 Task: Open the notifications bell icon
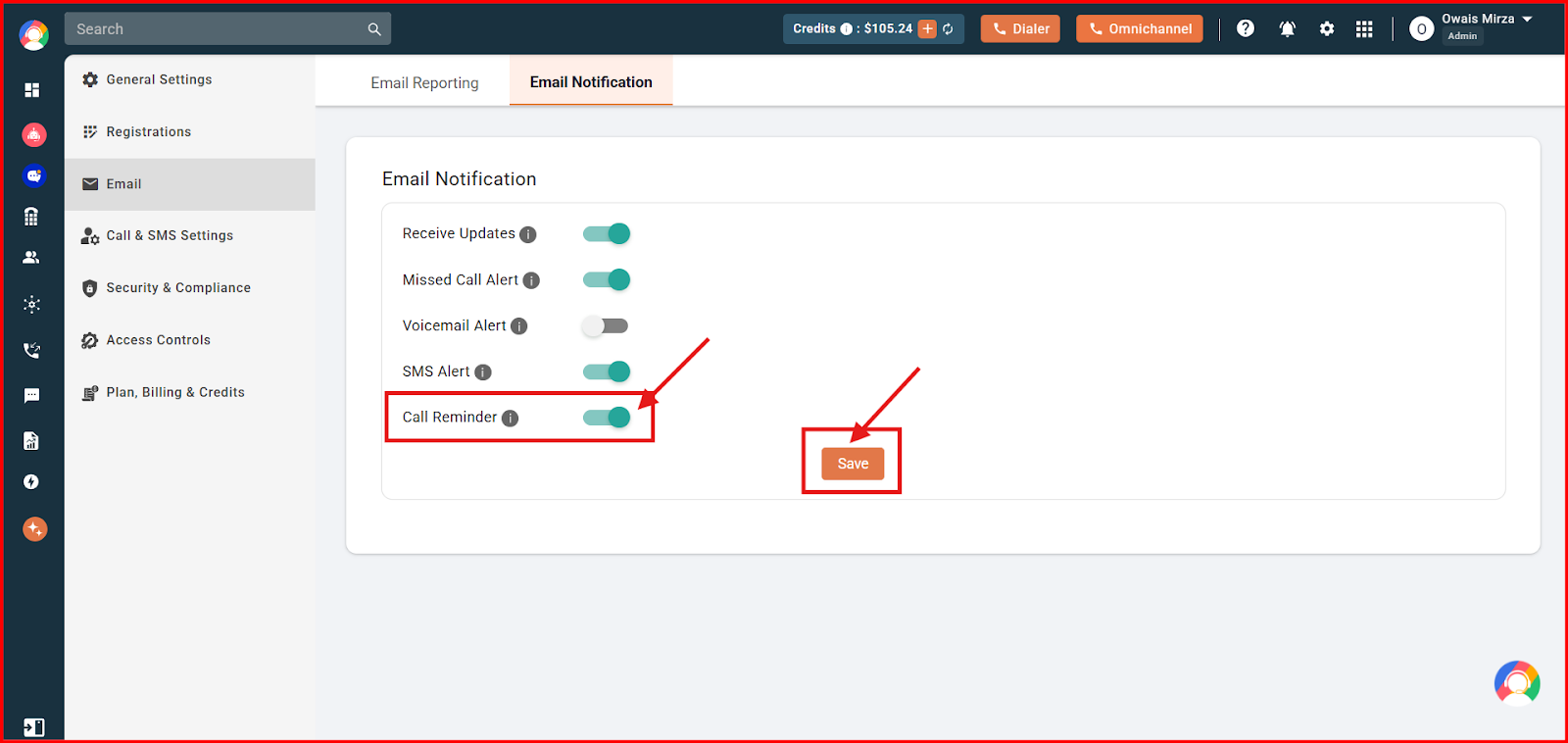pos(1287,28)
